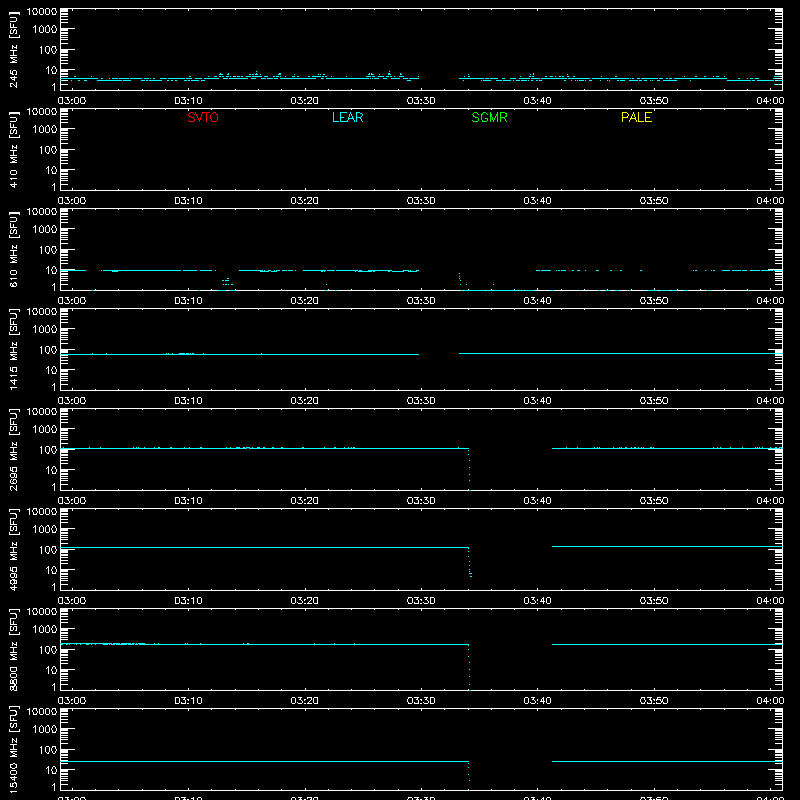
Task: Click 03:50 under the 410 MHz plot
Action: pyautogui.click(x=654, y=201)
